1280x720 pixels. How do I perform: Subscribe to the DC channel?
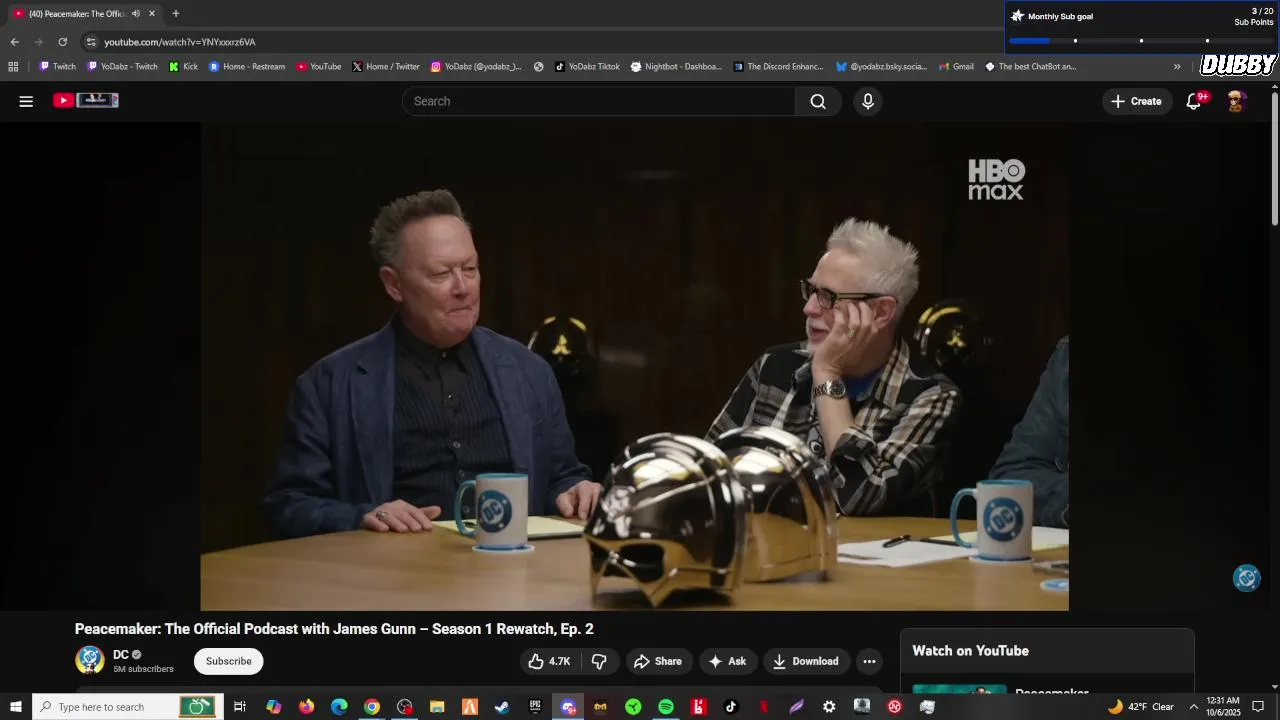click(x=229, y=661)
